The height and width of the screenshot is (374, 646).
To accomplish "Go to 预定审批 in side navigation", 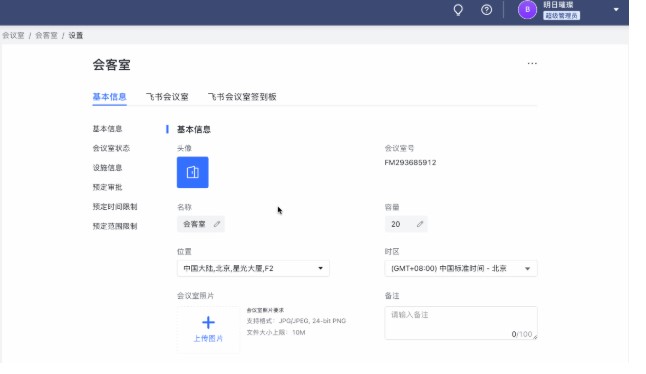I will (107, 187).
